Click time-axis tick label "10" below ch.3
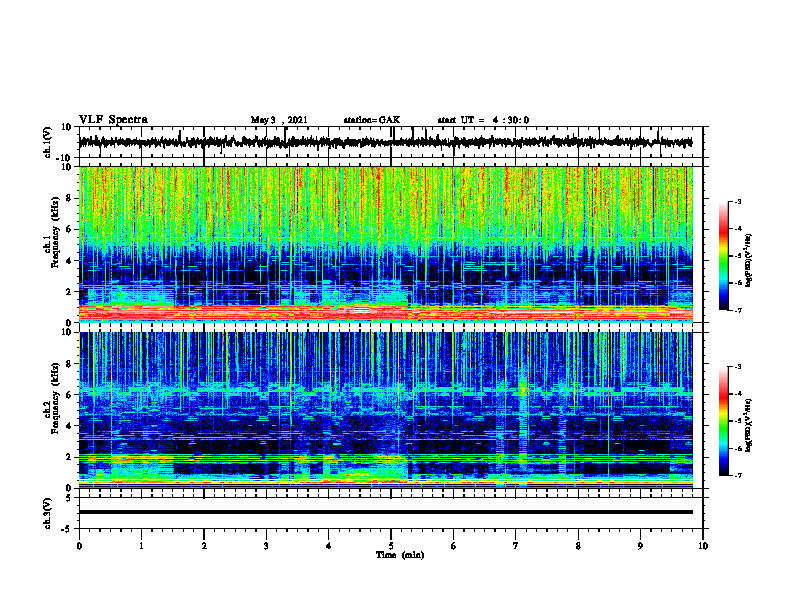 point(703,546)
